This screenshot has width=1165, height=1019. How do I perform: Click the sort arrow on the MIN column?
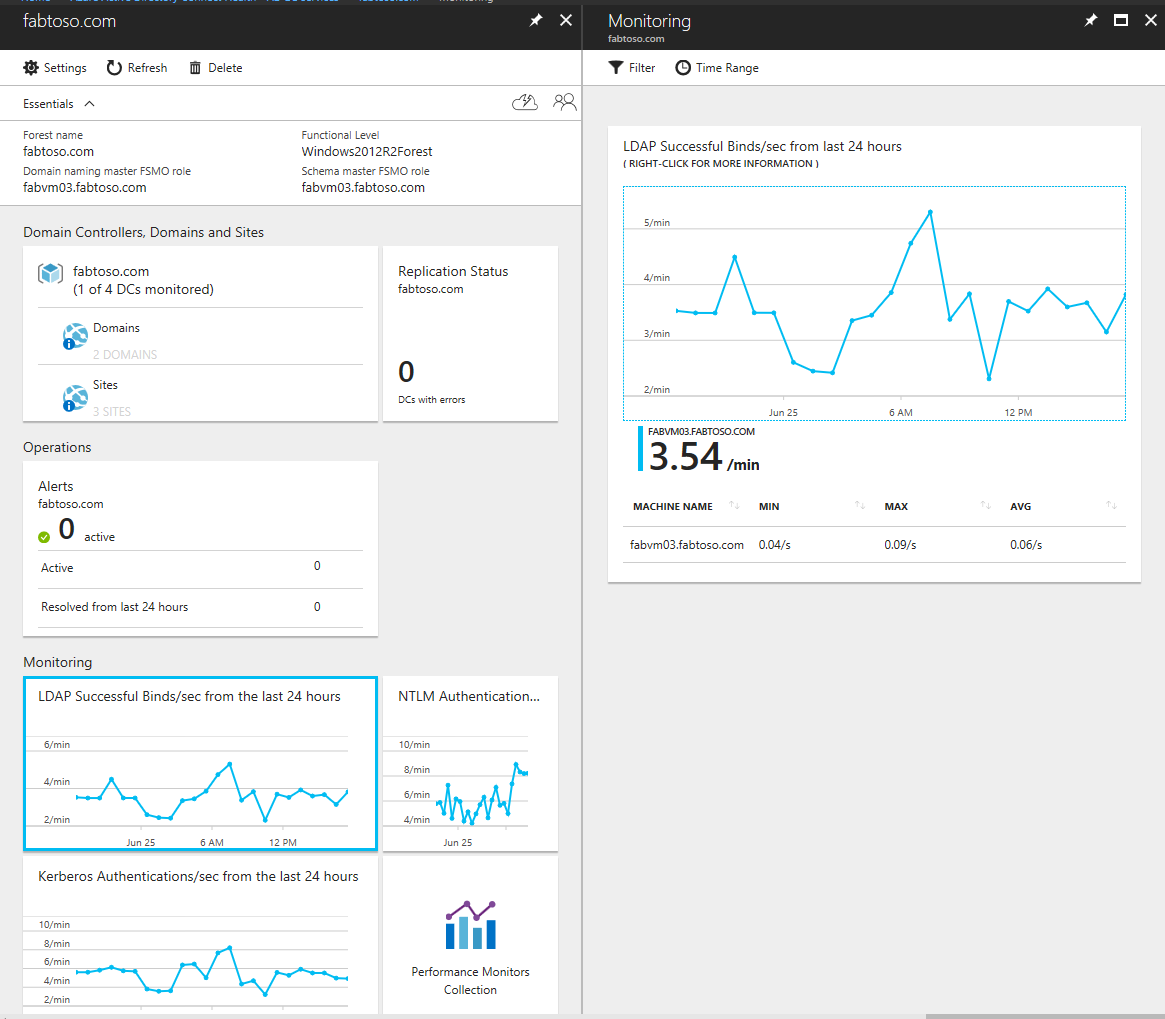pyautogui.click(x=860, y=506)
